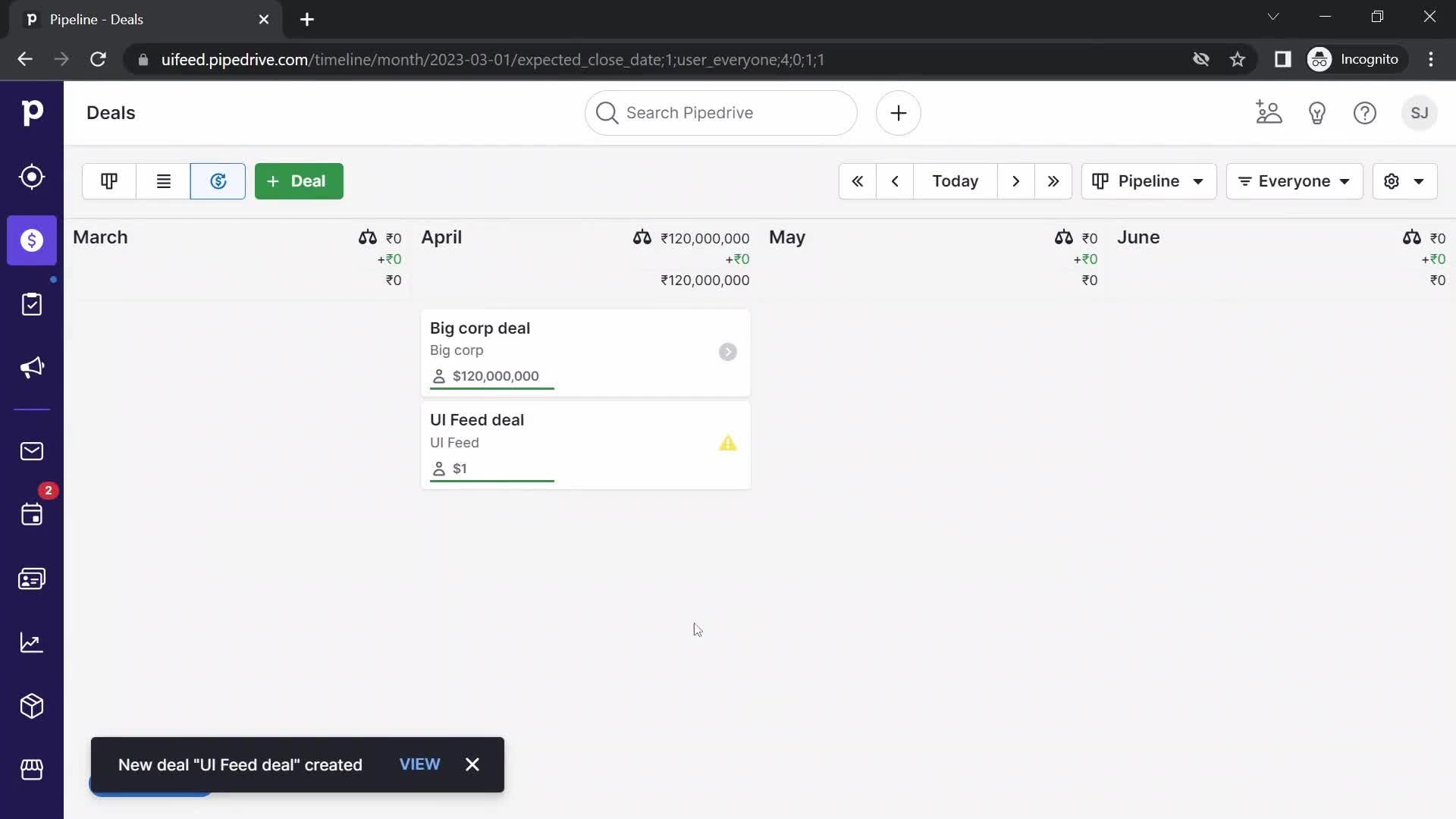Select the list view icon
The width and height of the screenshot is (1456, 819).
pos(163,181)
